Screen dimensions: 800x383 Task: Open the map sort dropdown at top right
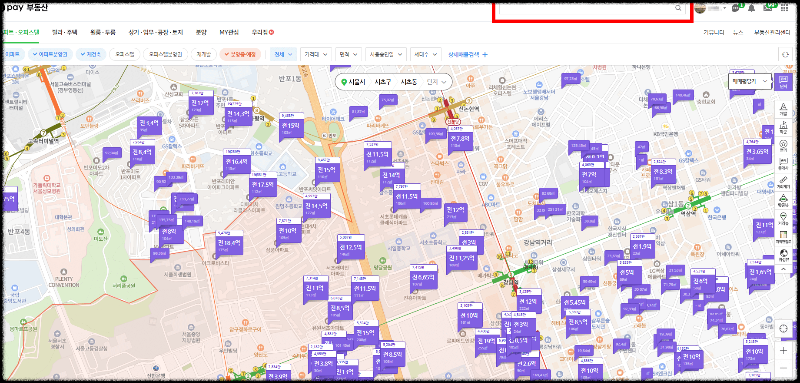point(749,81)
